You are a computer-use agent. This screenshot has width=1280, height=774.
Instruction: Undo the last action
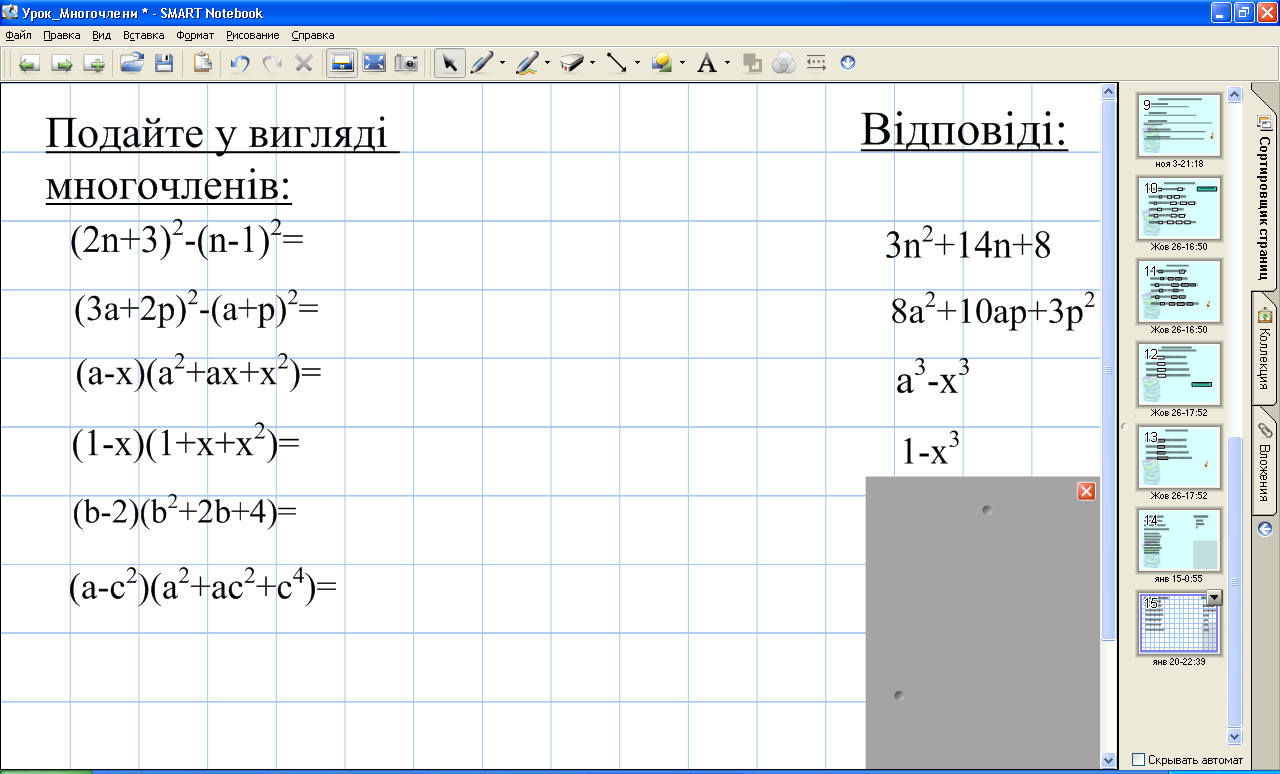point(240,64)
